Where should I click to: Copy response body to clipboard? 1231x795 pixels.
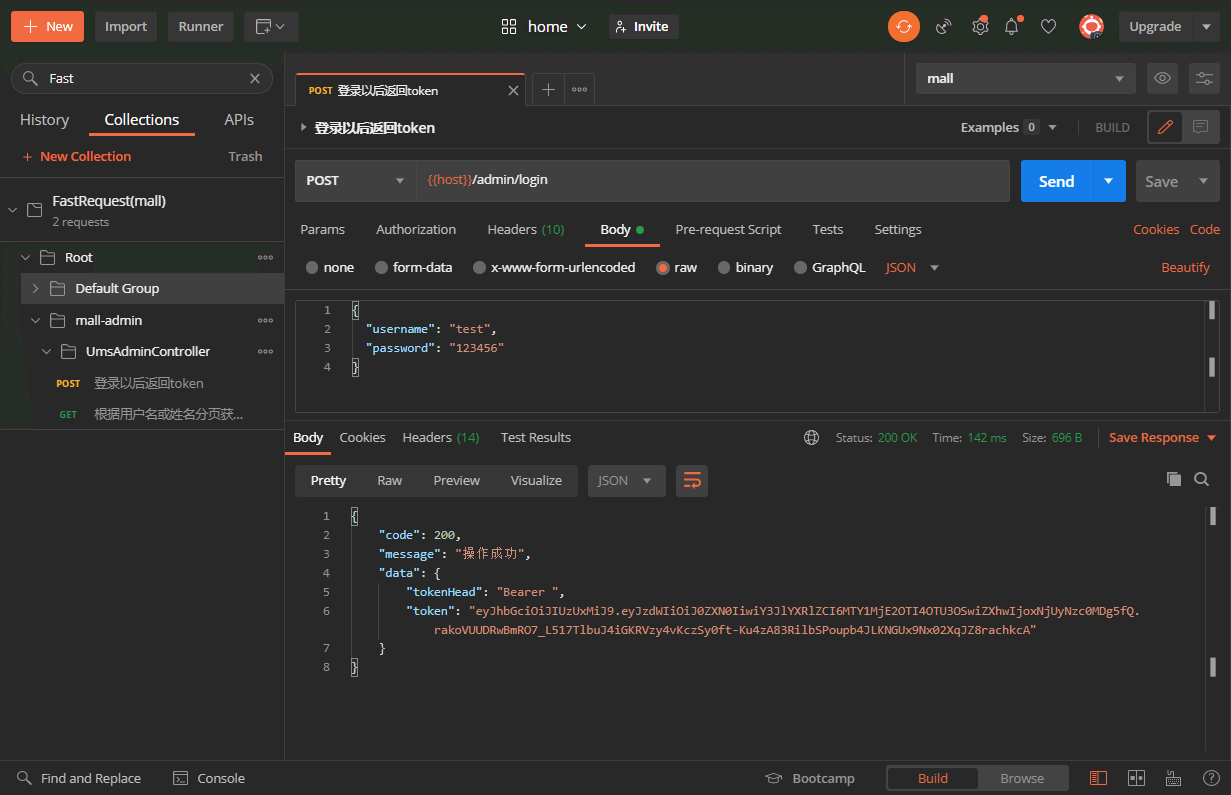point(1174,479)
